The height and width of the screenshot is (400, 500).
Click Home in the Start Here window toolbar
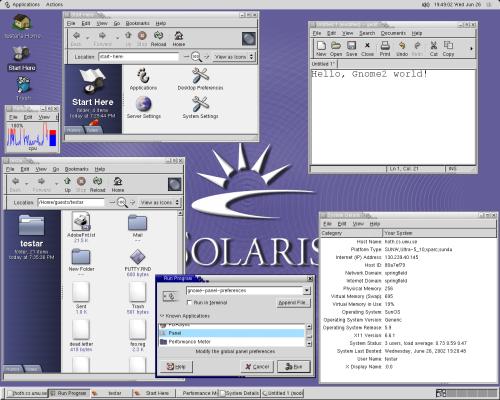(x=179, y=39)
